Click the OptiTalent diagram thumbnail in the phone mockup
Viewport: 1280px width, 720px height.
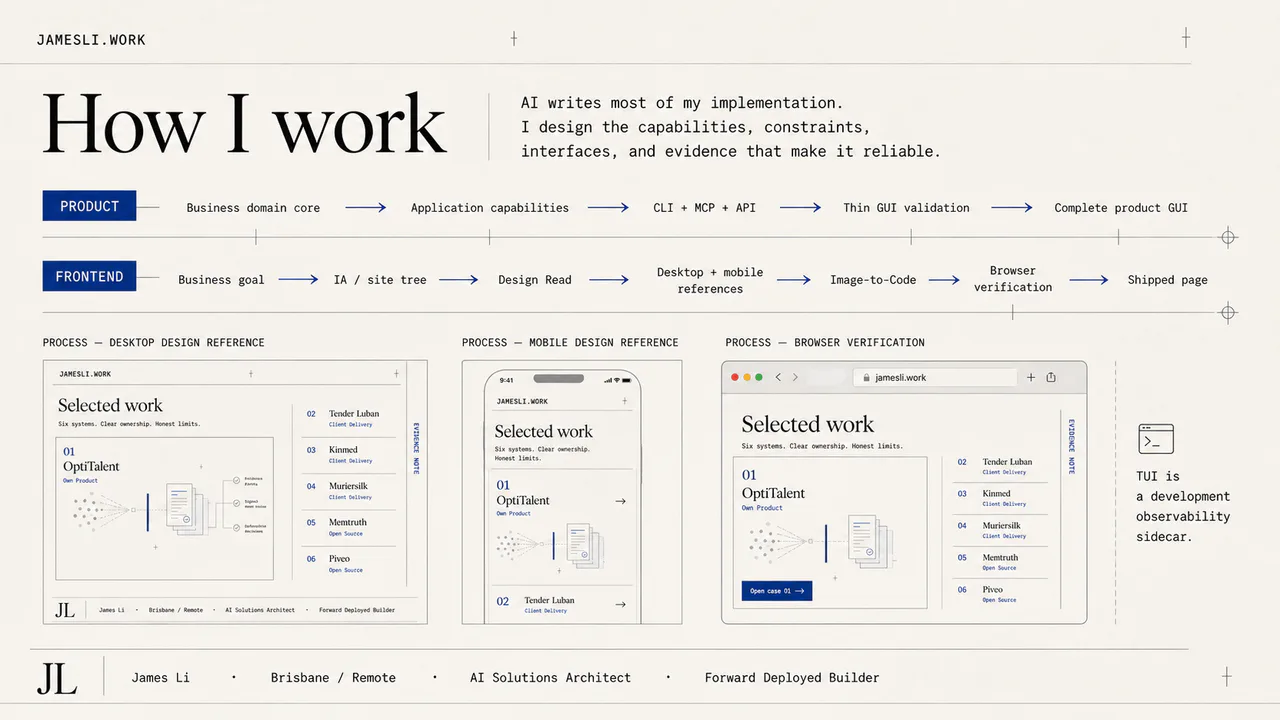552,546
